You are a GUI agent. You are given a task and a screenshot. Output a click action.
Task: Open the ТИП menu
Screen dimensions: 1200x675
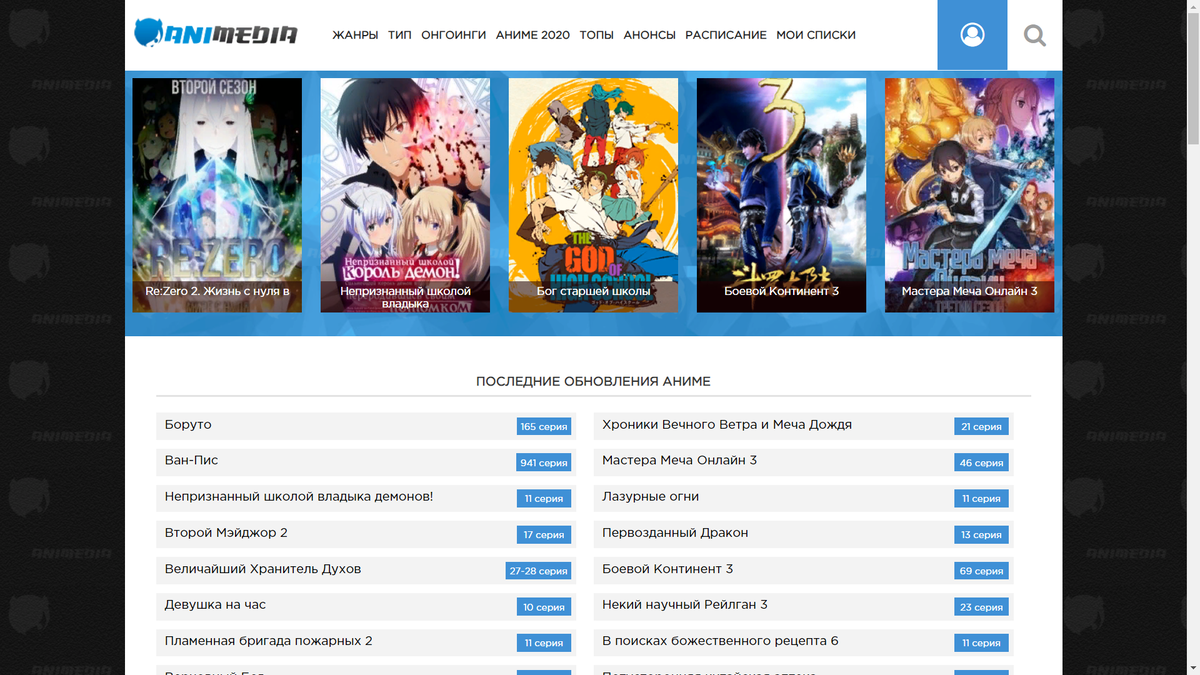click(399, 34)
